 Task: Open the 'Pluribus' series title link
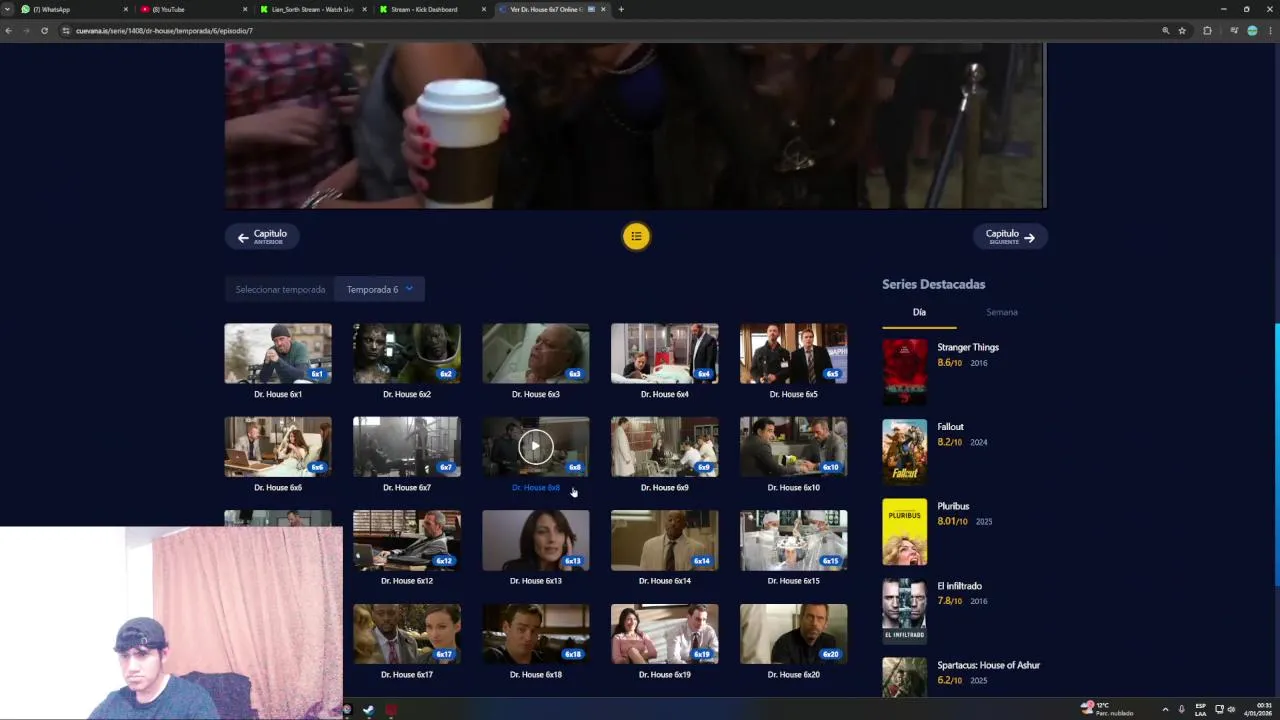pos(953,506)
